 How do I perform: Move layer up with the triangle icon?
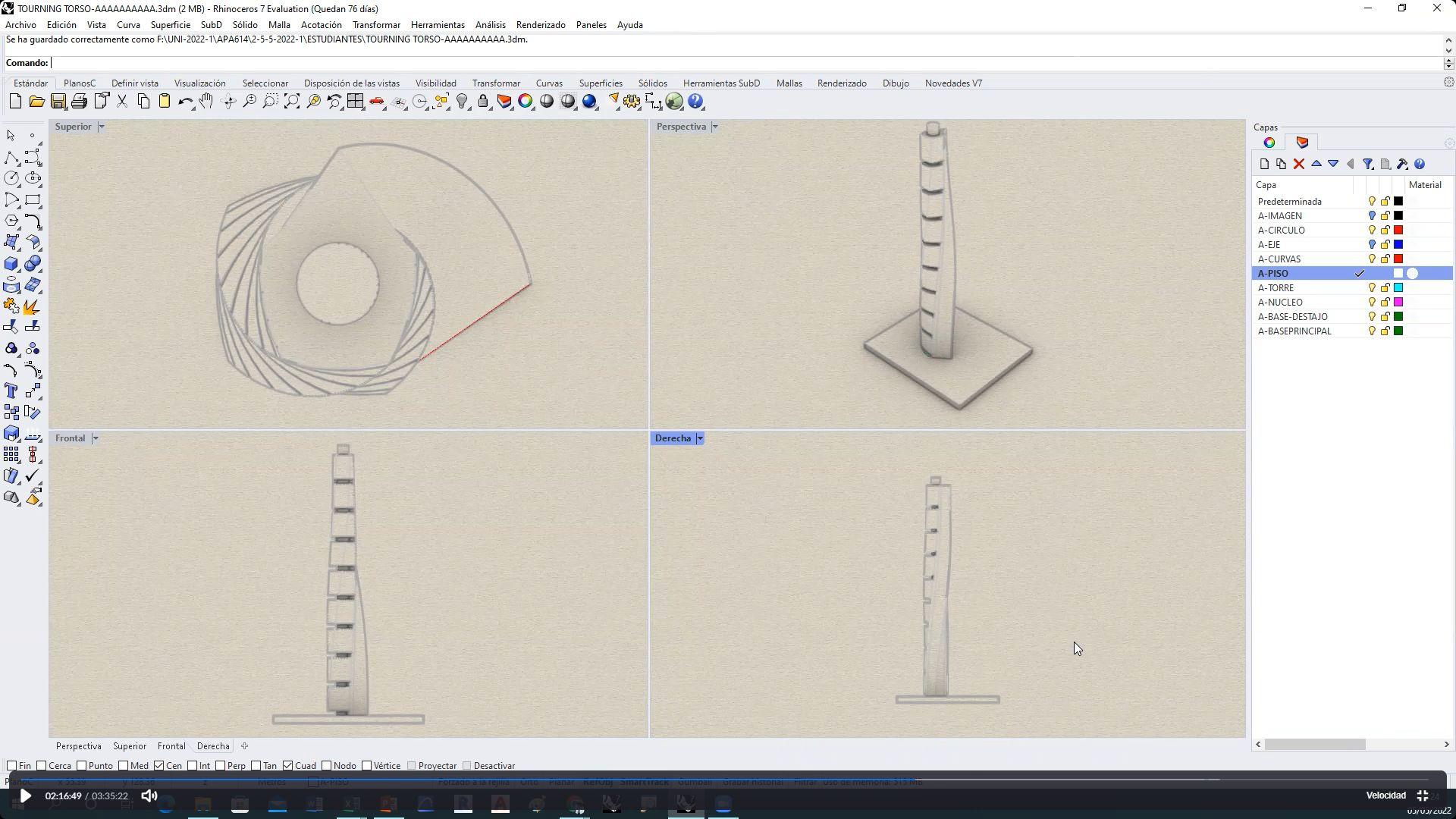tap(1316, 164)
